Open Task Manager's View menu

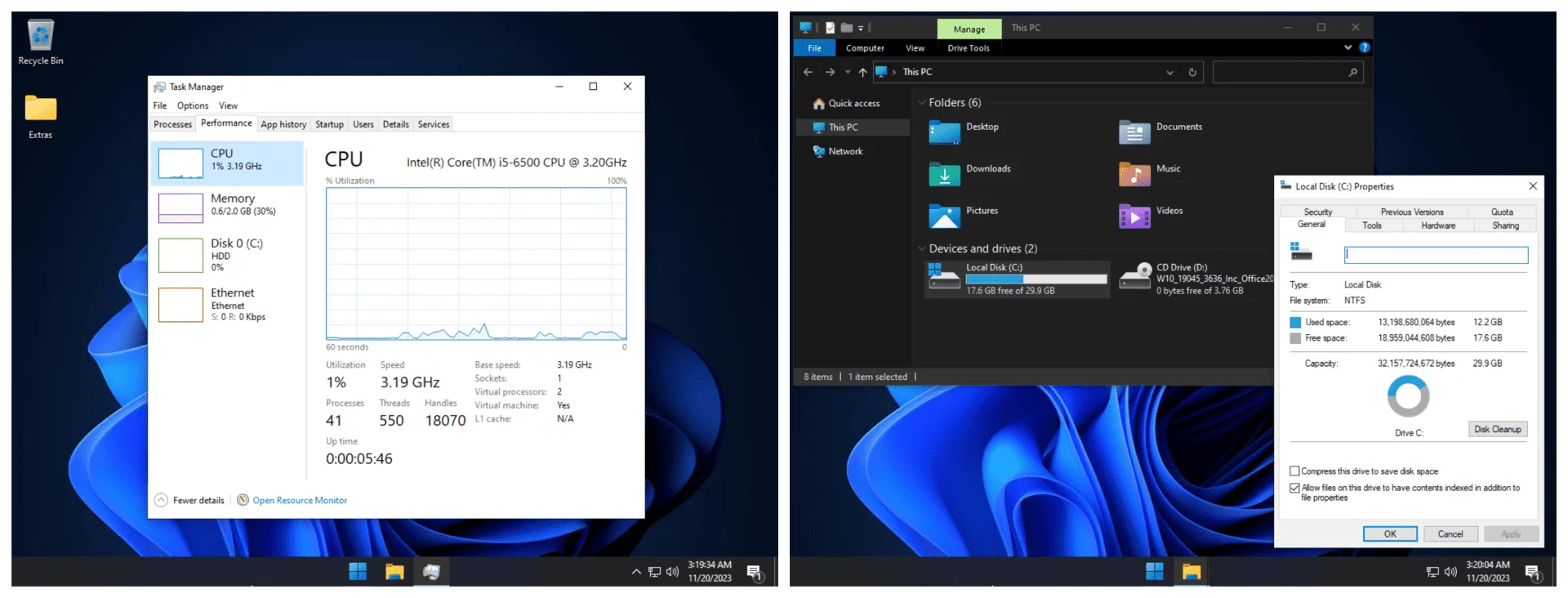coord(228,105)
